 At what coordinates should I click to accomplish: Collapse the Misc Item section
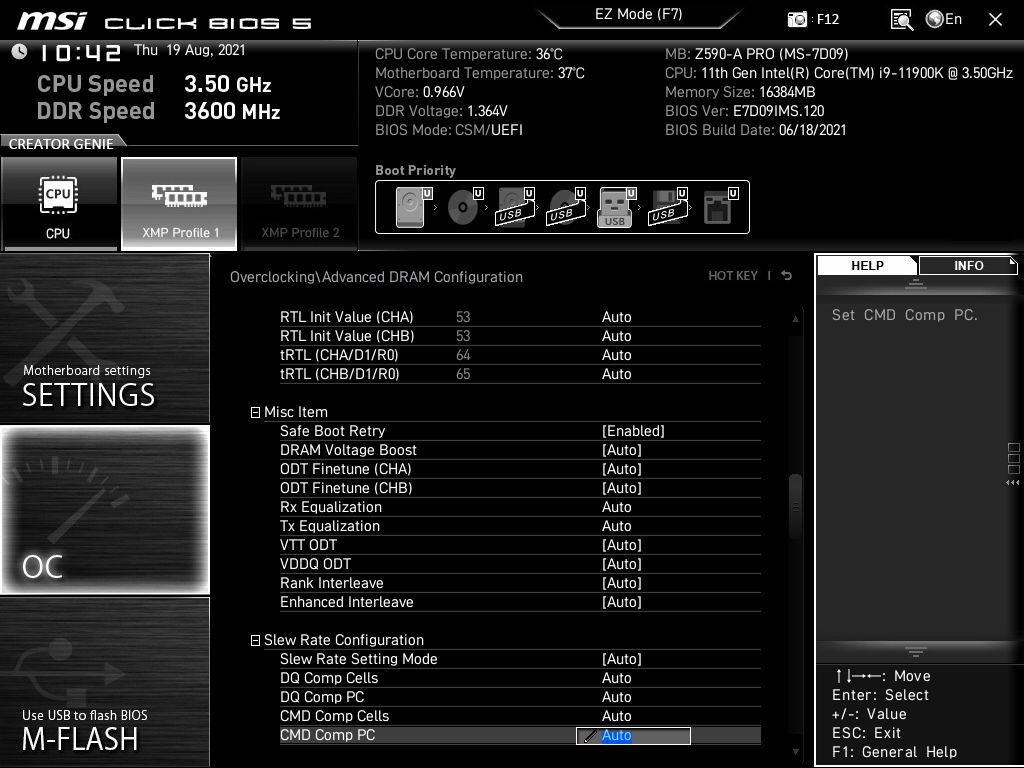255,412
